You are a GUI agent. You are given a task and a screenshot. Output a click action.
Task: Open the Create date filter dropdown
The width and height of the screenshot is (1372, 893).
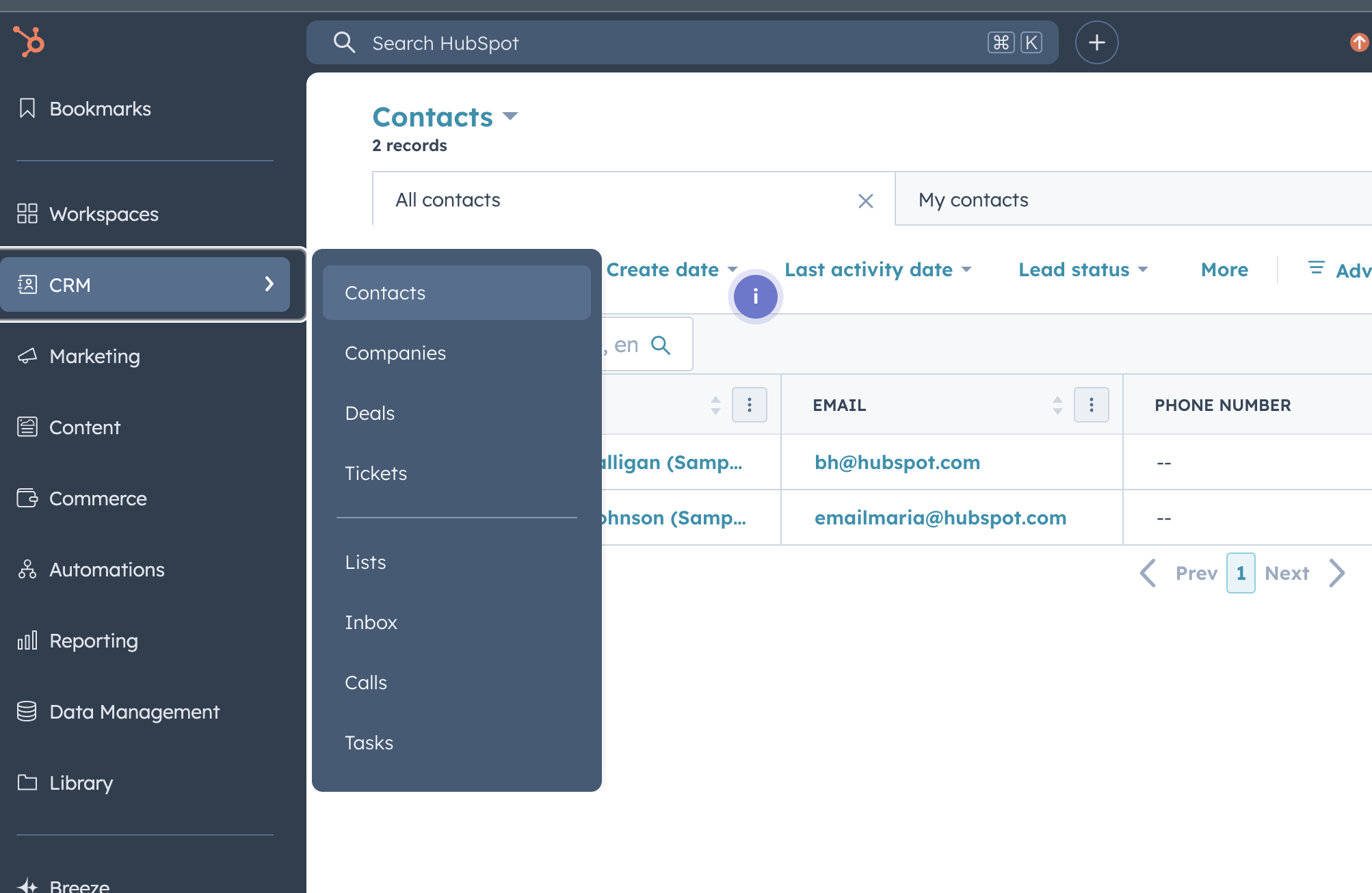pyautogui.click(x=672, y=269)
